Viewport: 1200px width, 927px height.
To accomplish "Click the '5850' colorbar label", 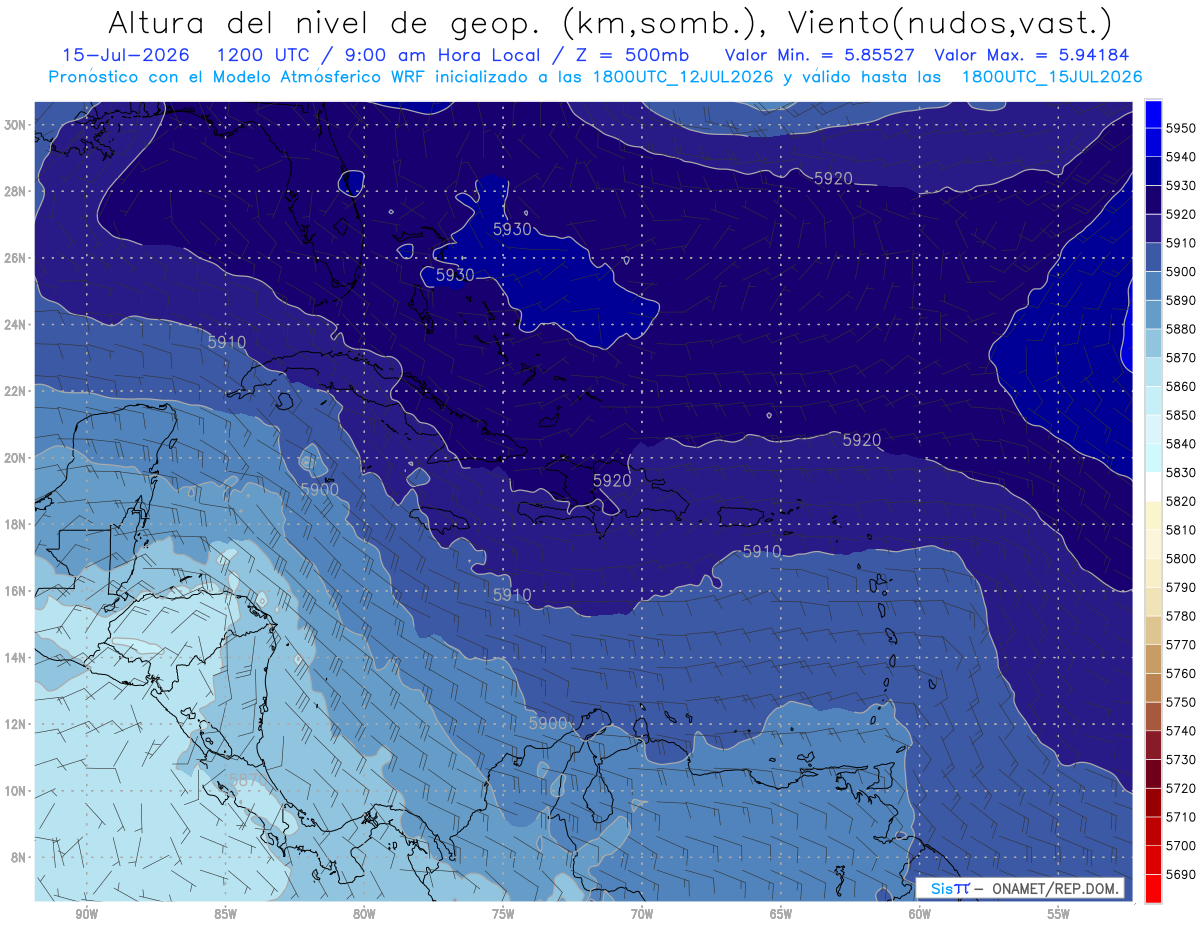I will point(1181,415).
